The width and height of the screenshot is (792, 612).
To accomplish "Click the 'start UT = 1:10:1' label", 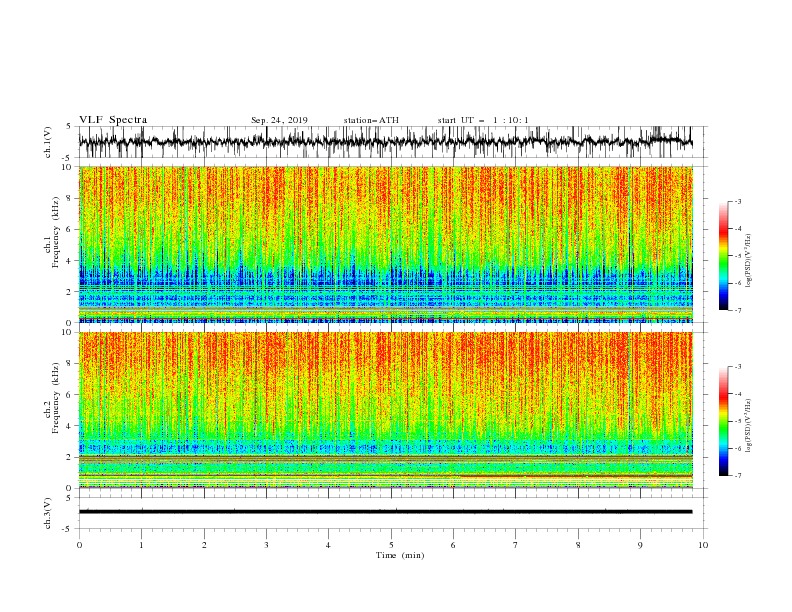I will click(x=483, y=120).
